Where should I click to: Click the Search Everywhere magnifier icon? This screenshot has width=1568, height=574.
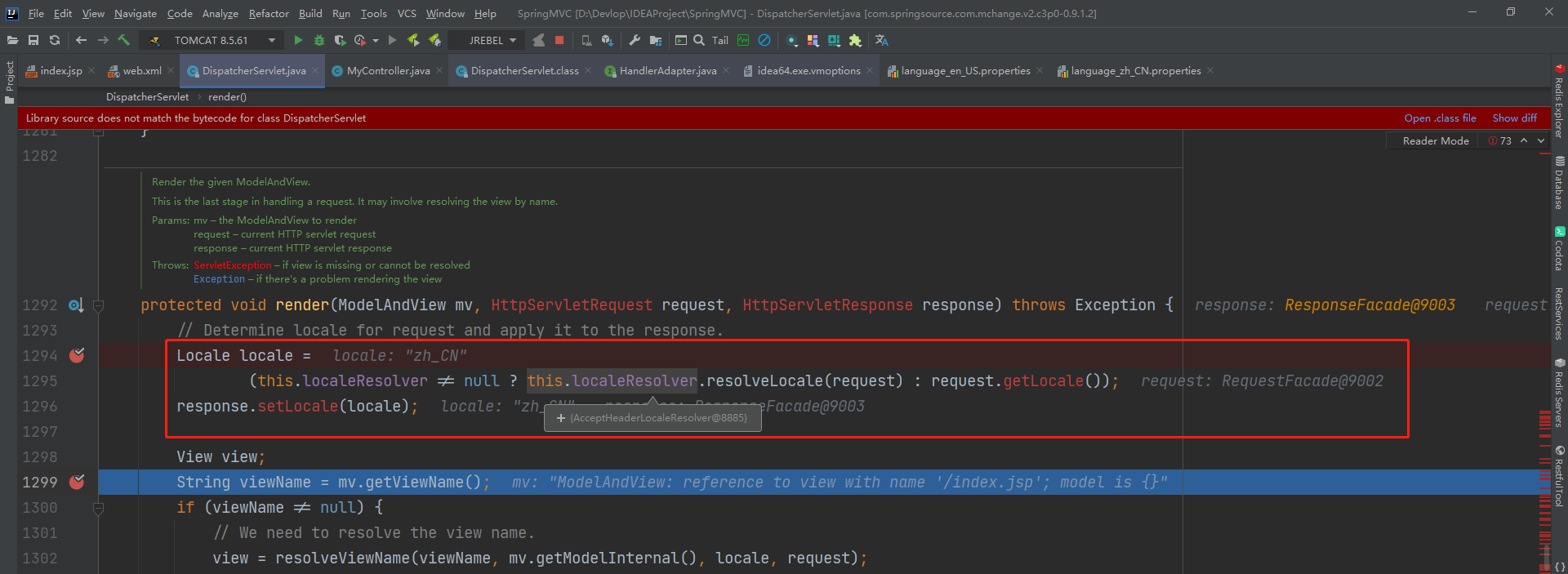tap(699, 40)
